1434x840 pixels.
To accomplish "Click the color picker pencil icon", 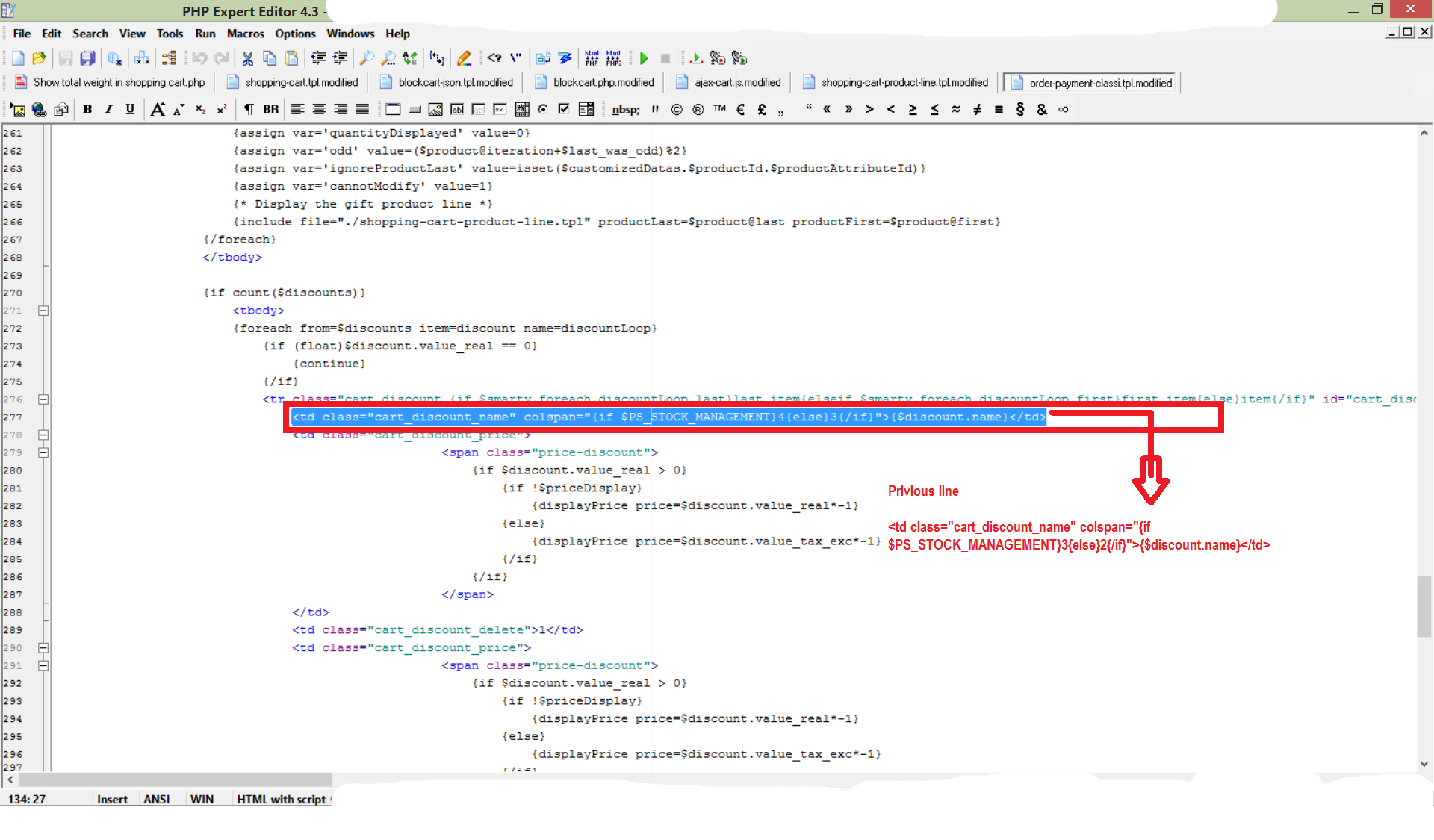I will point(464,58).
